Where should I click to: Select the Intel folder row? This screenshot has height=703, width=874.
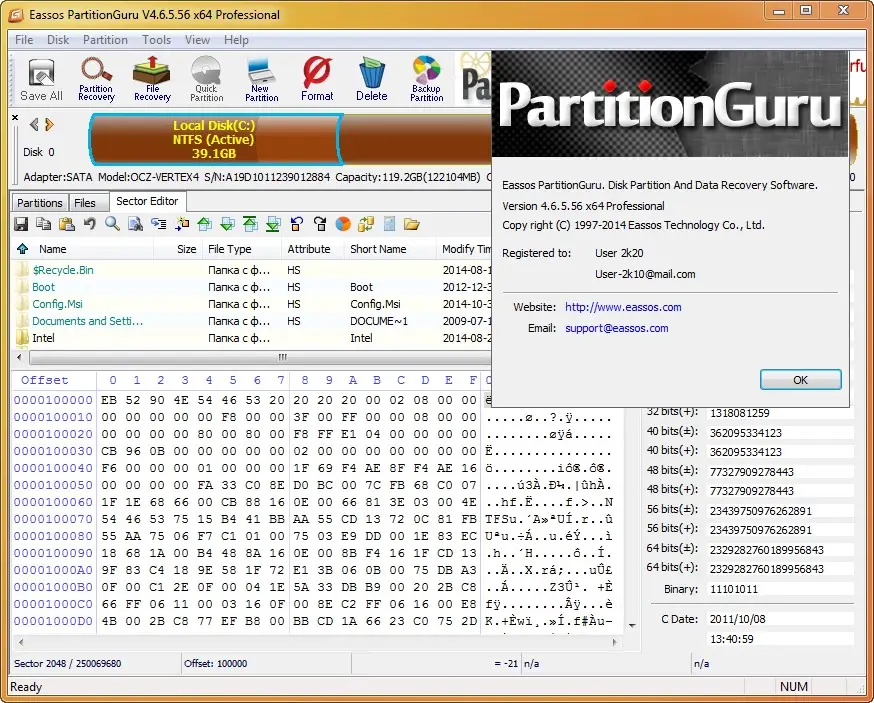coord(251,338)
